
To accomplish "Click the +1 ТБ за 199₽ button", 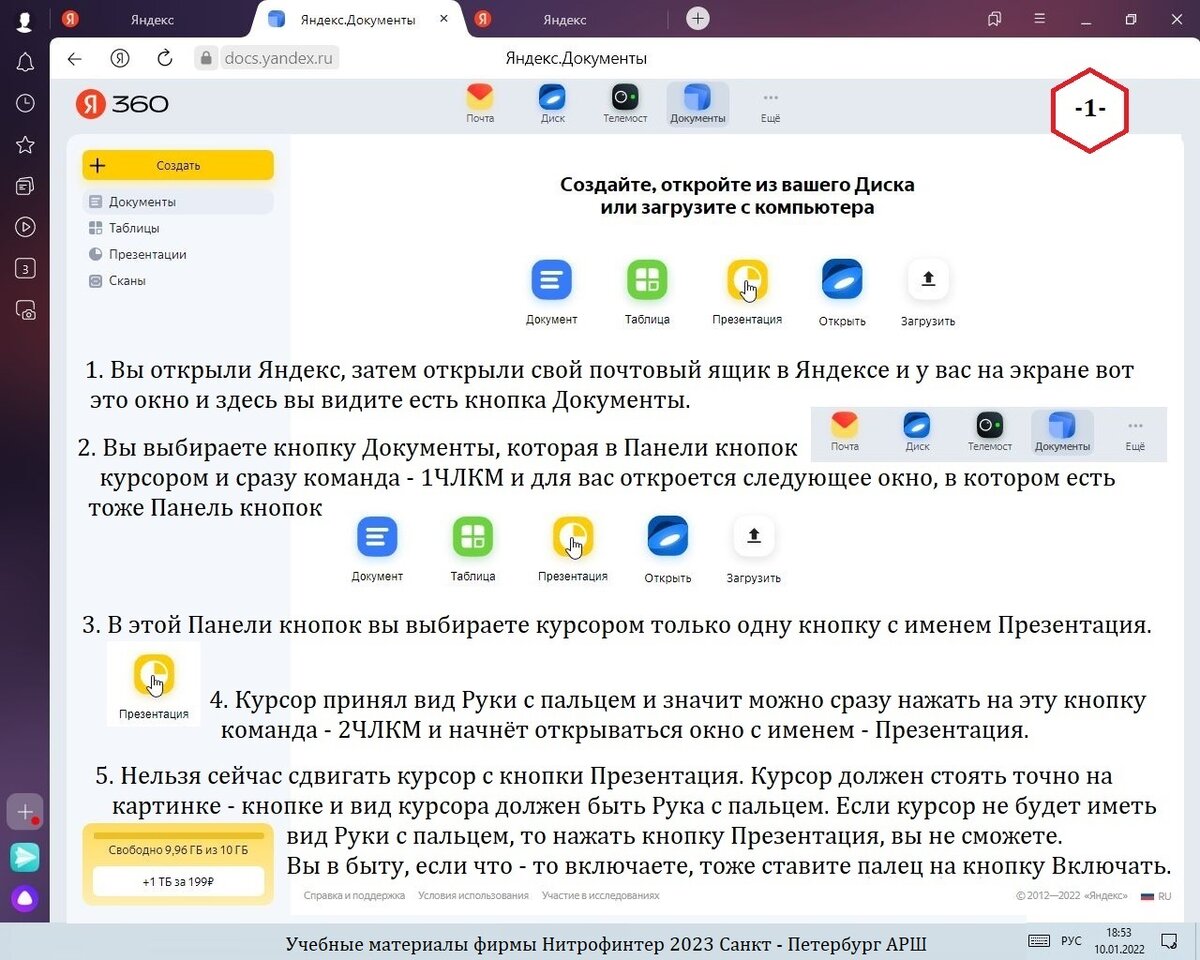I will tap(178, 882).
